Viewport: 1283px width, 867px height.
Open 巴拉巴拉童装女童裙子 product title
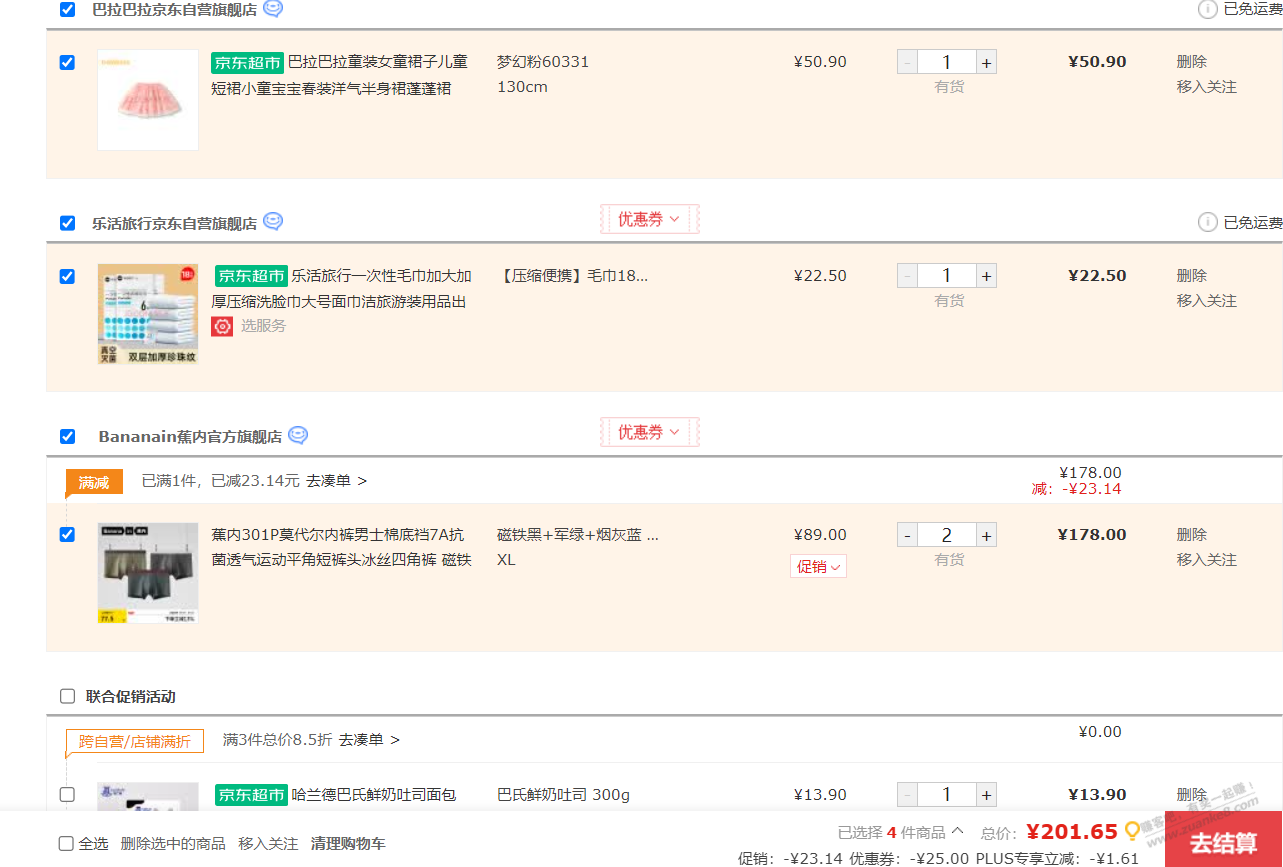[x=339, y=75]
